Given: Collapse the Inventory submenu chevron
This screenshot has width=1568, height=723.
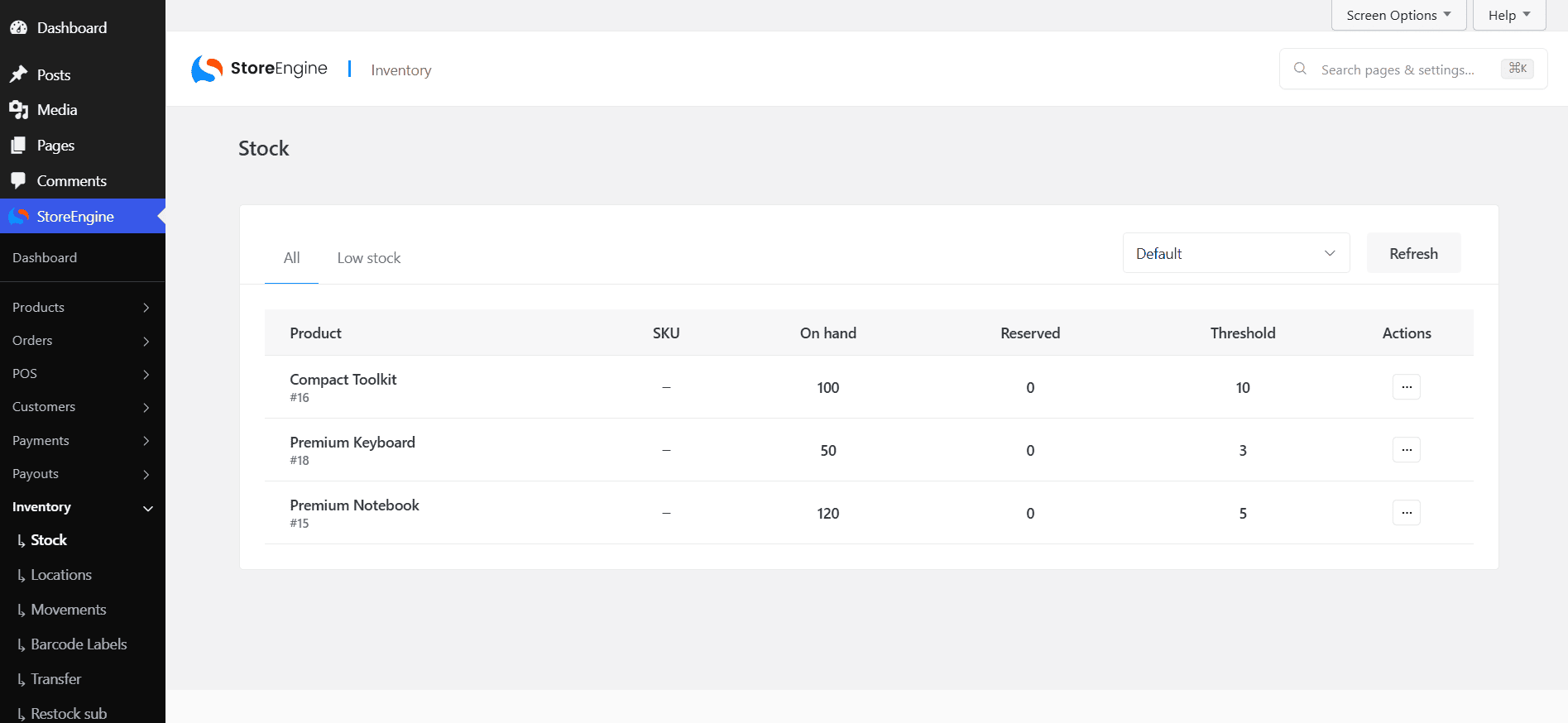Looking at the screenshot, I should tap(148, 508).
